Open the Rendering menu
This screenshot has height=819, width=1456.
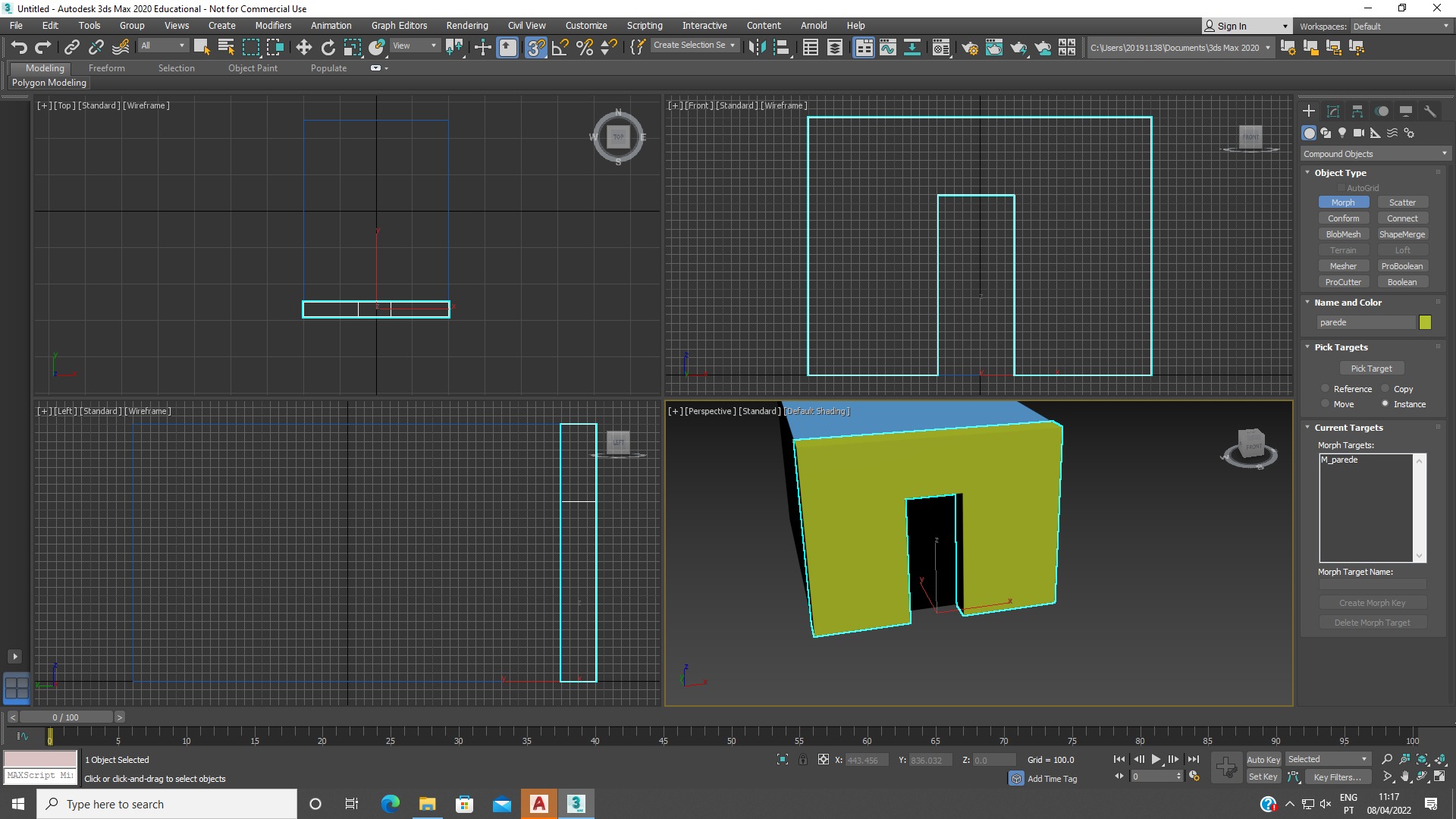click(466, 26)
